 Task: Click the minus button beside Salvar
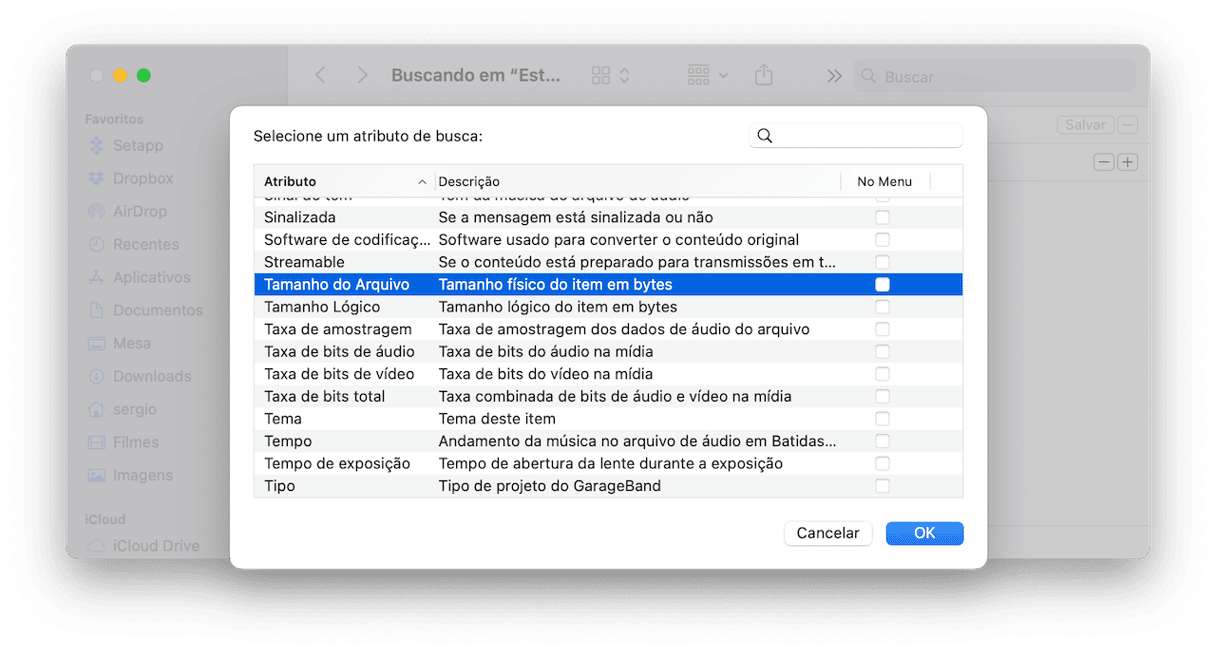1128,125
